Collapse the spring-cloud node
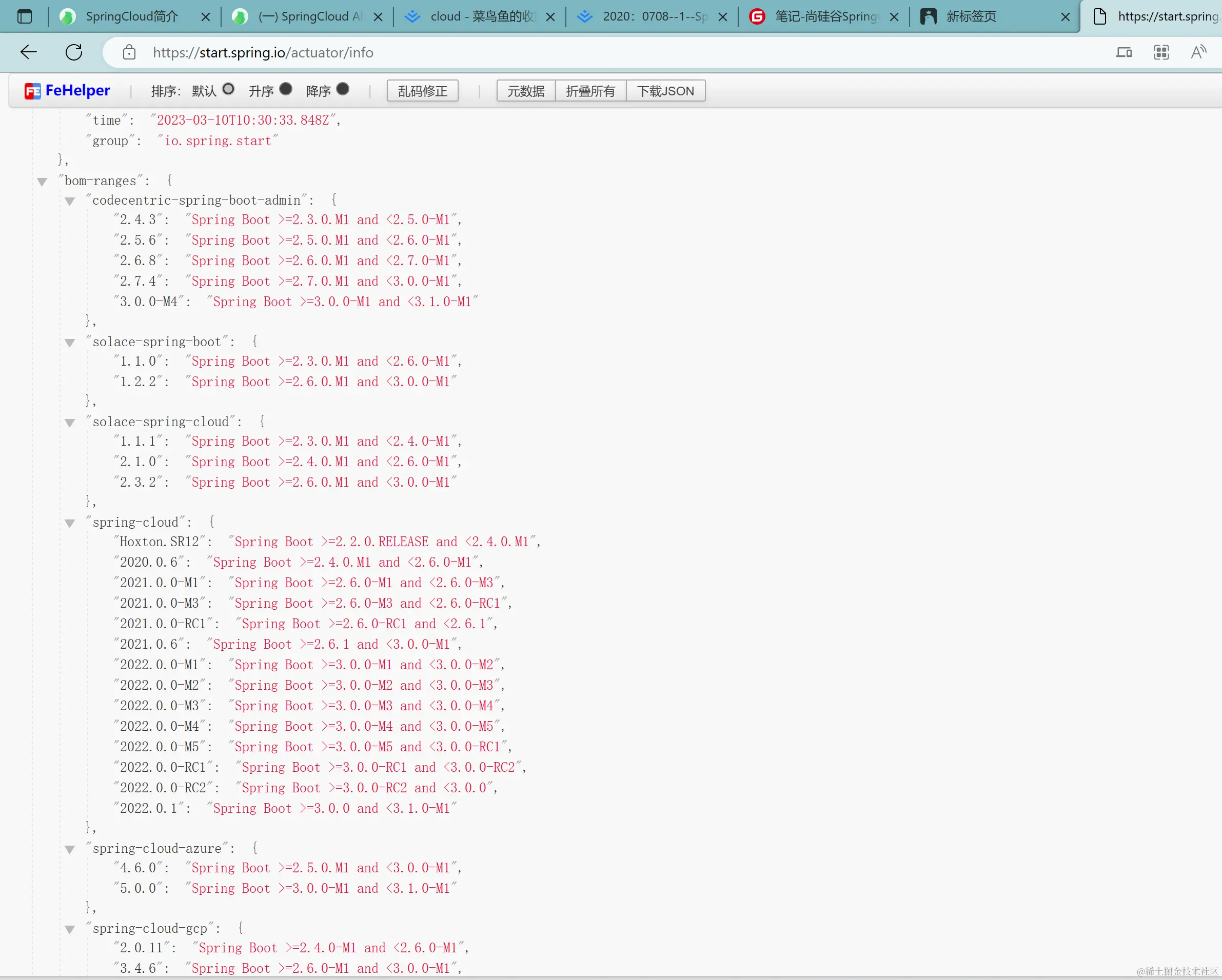This screenshot has height=980, width=1222. (x=70, y=524)
